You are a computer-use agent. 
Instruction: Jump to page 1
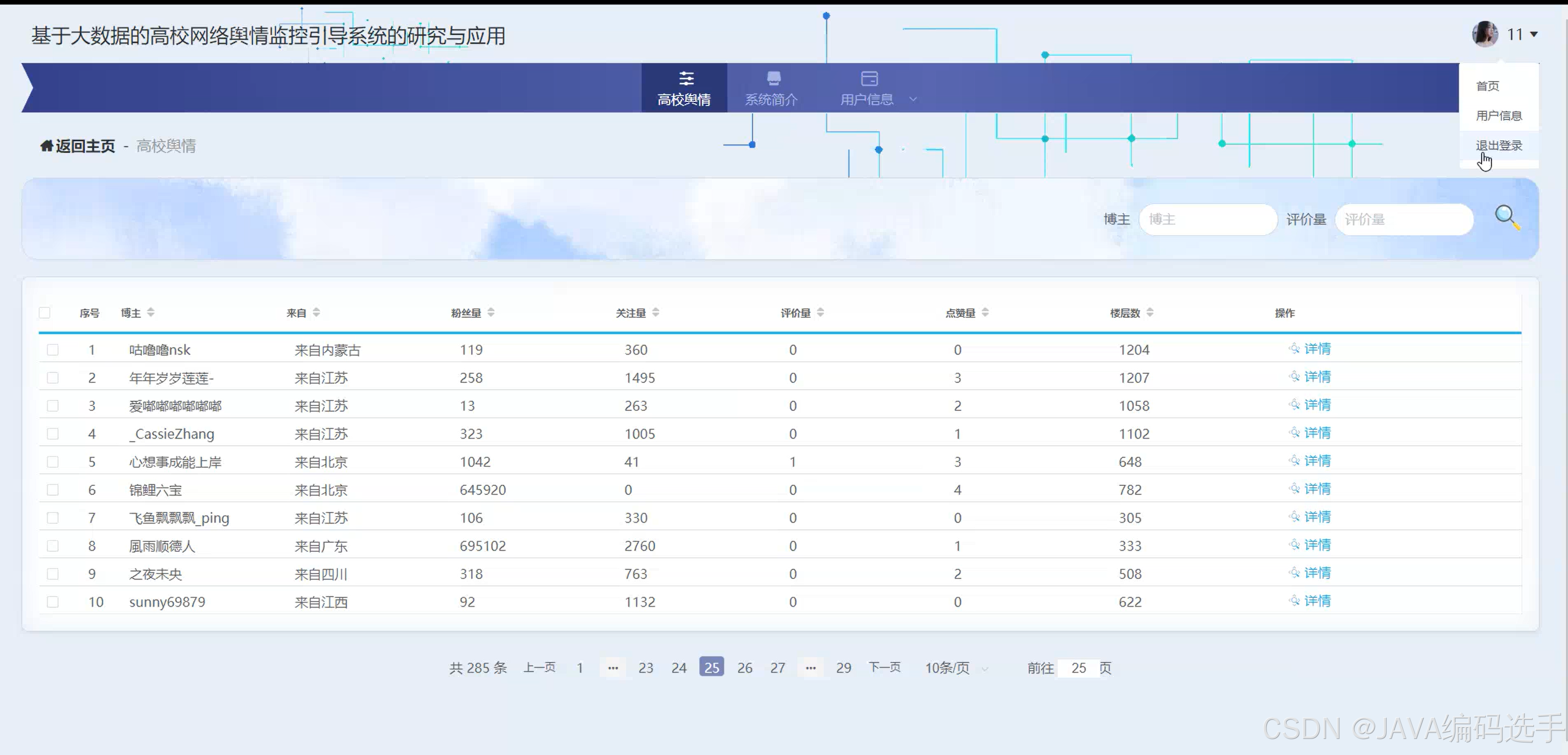point(580,667)
